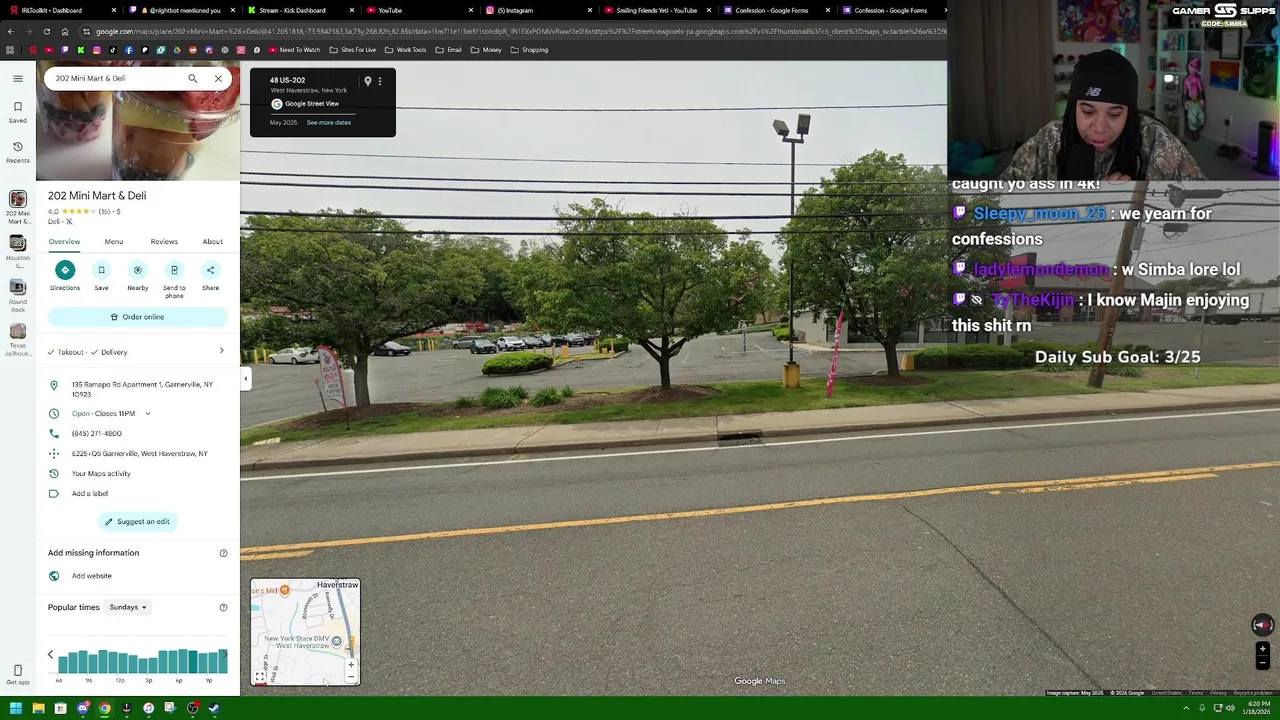
Task: Click Add a label
Action: (x=90, y=493)
